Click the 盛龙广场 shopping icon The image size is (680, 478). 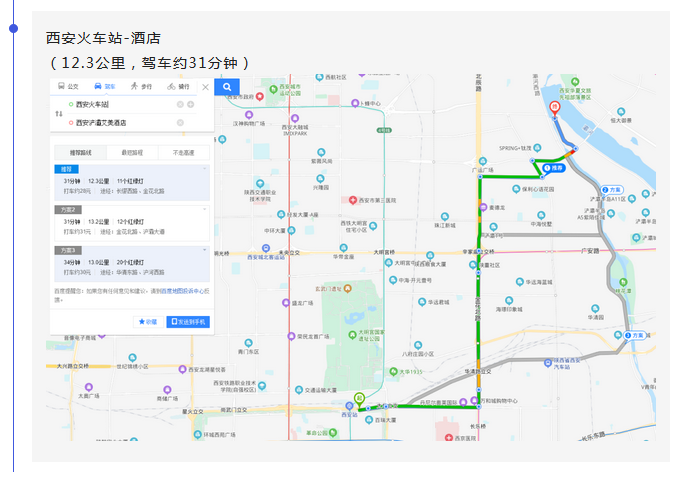286,303
